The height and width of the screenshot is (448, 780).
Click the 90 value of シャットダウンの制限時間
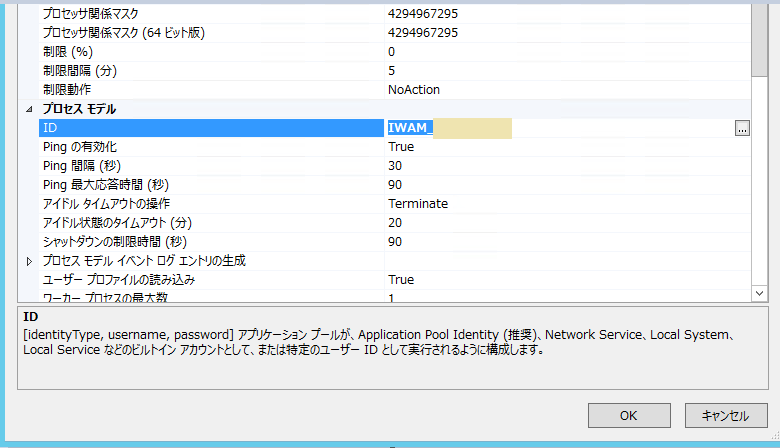[395, 241]
